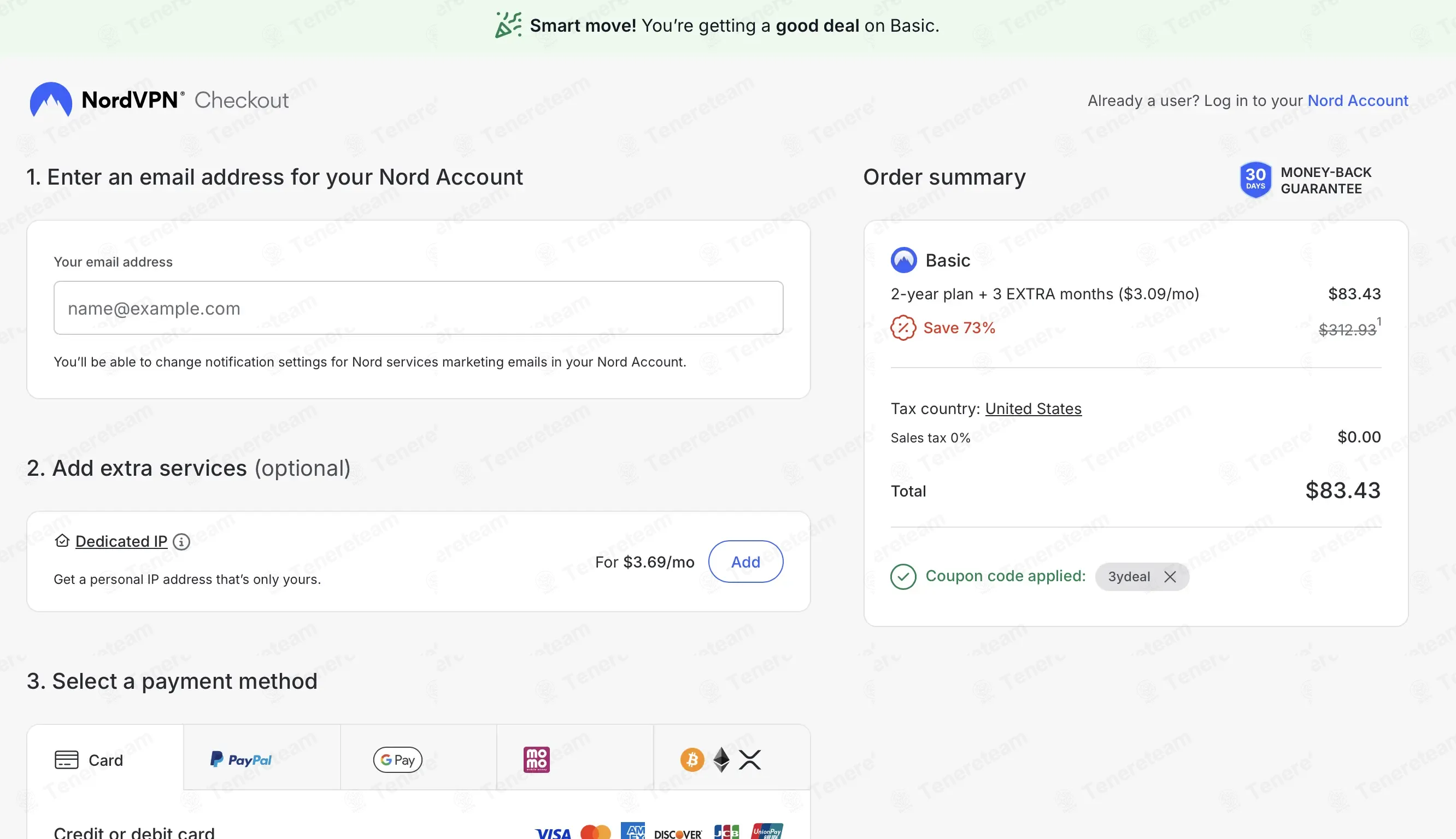
Task: Click the credit card icon in Card tab
Action: [x=66, y=759]
